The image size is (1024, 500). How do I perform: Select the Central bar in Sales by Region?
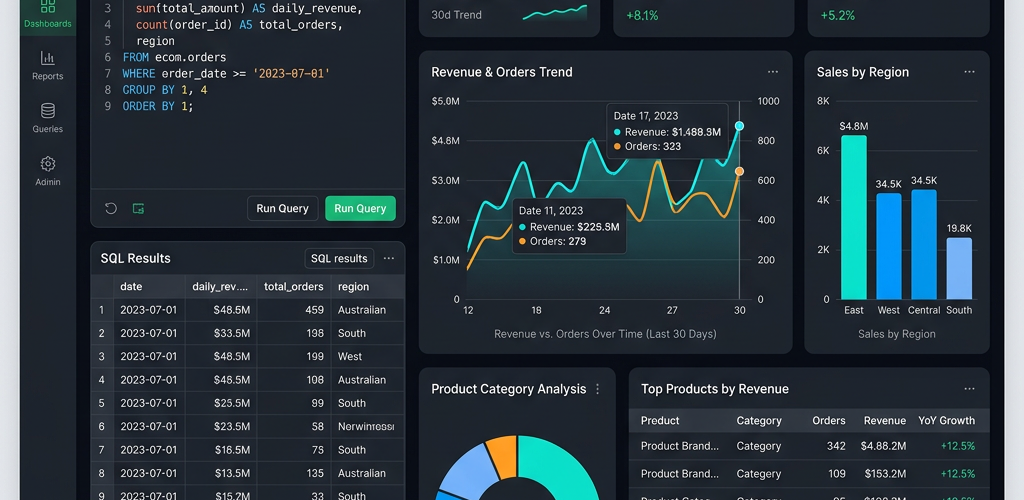[x=924, y=245]
